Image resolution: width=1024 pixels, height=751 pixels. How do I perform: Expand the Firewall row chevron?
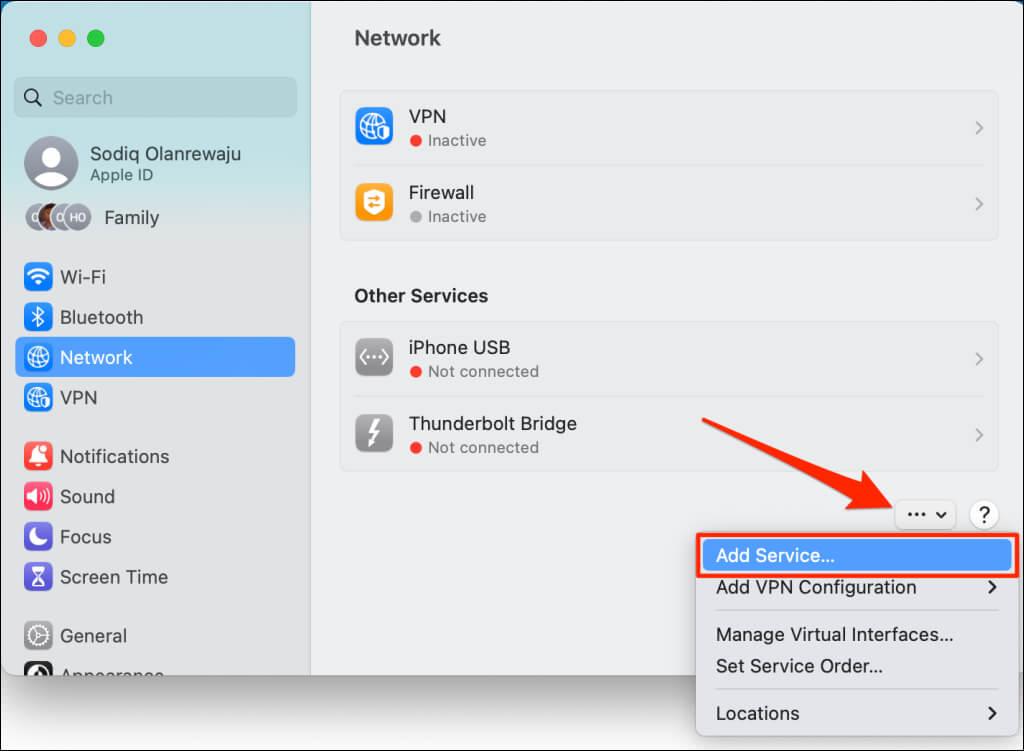coord(978,204)
